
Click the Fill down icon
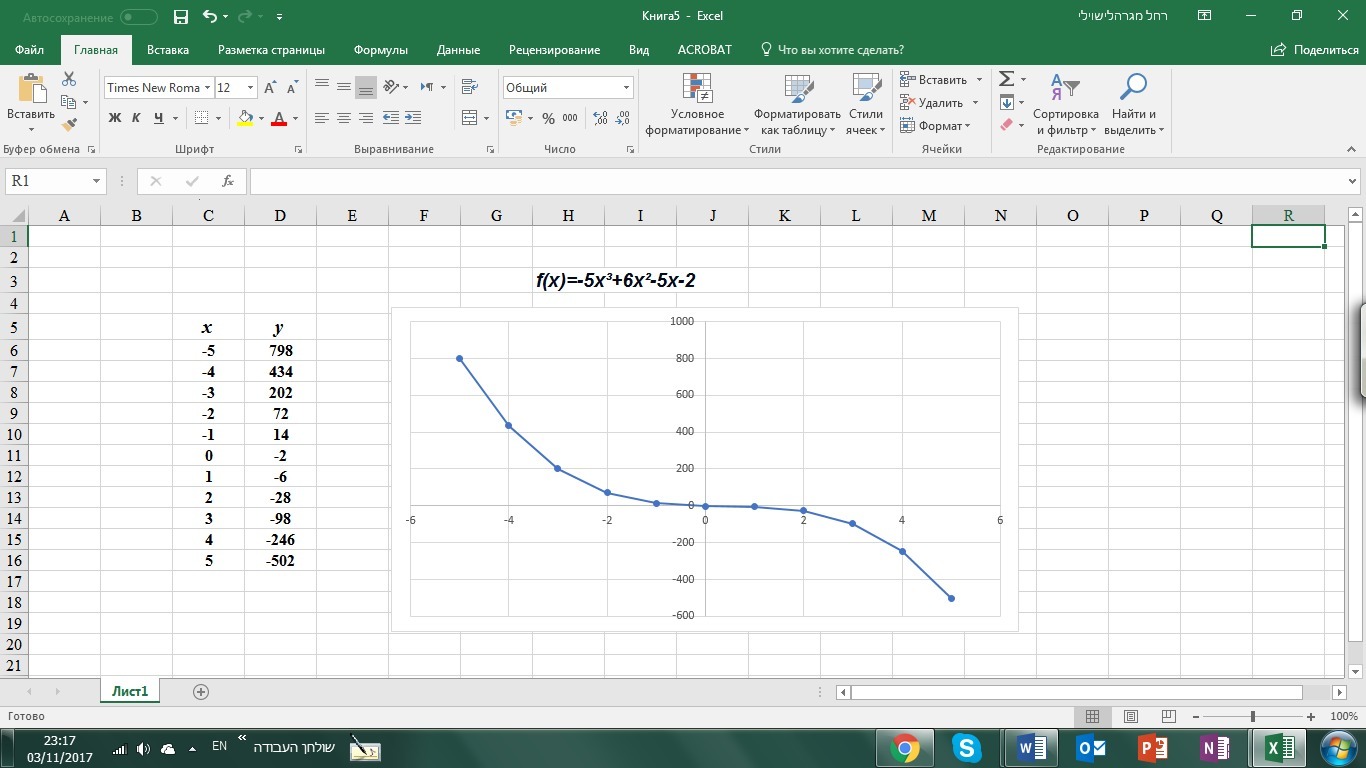(x=1007, y=102)
